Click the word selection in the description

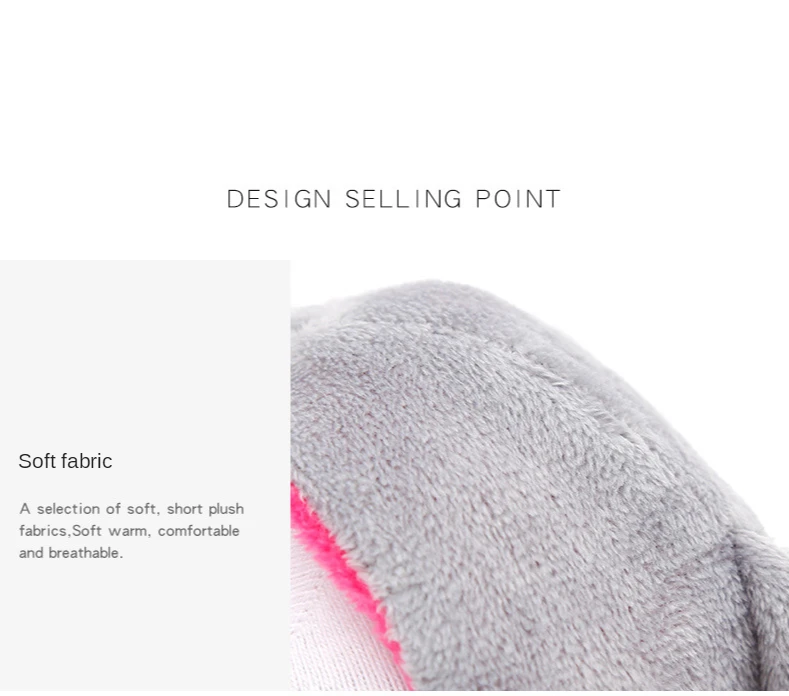(x=68, y=509)
